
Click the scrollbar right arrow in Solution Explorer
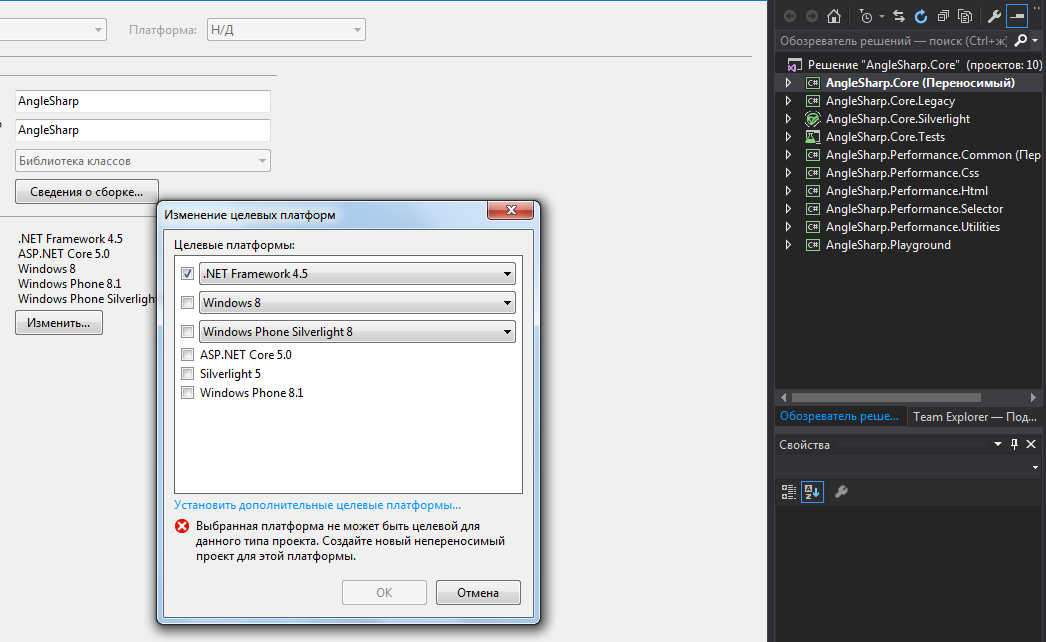click(x=1033, y=397)
